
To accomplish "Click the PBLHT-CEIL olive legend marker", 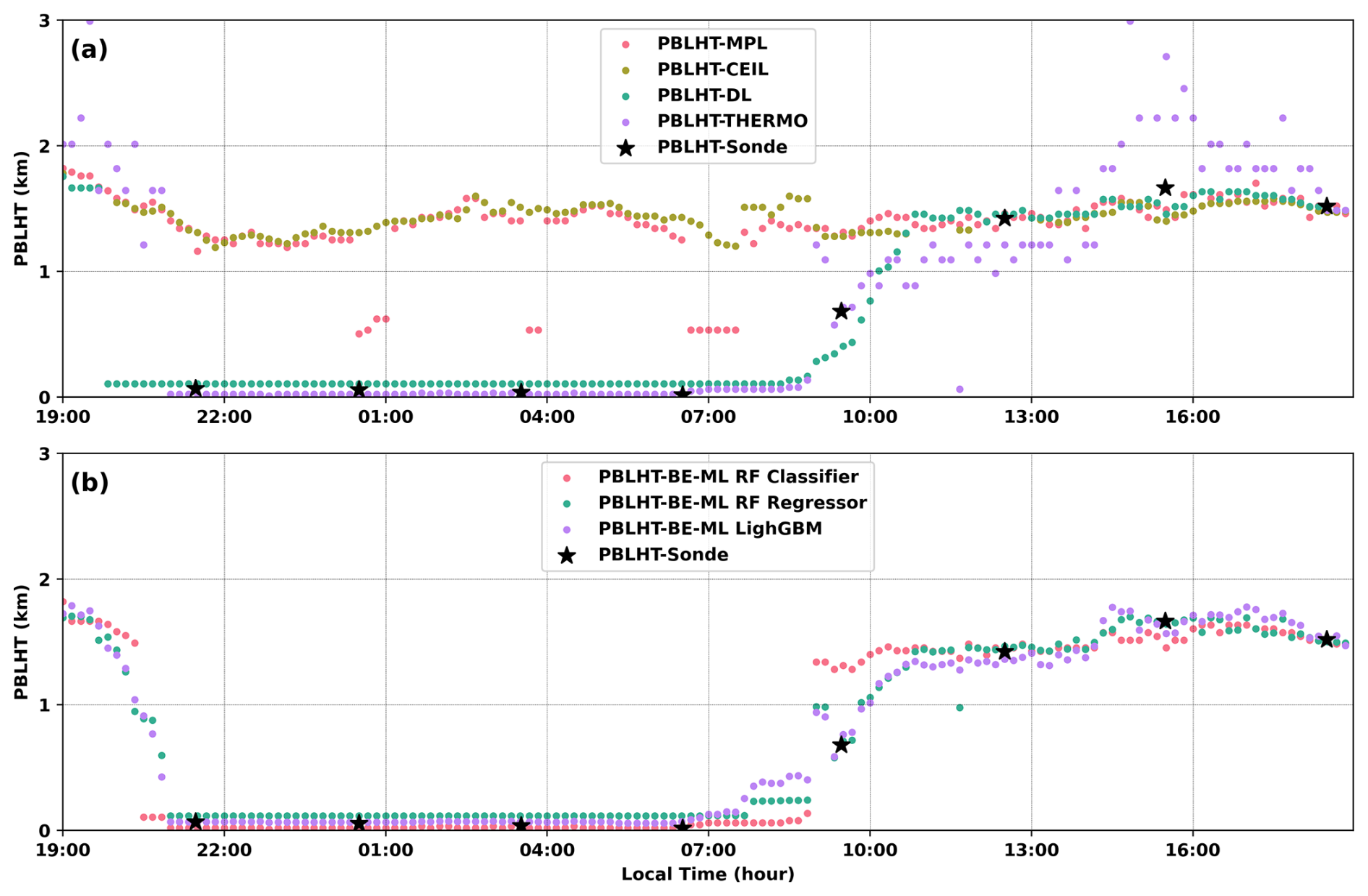I will tap(625, 70).
